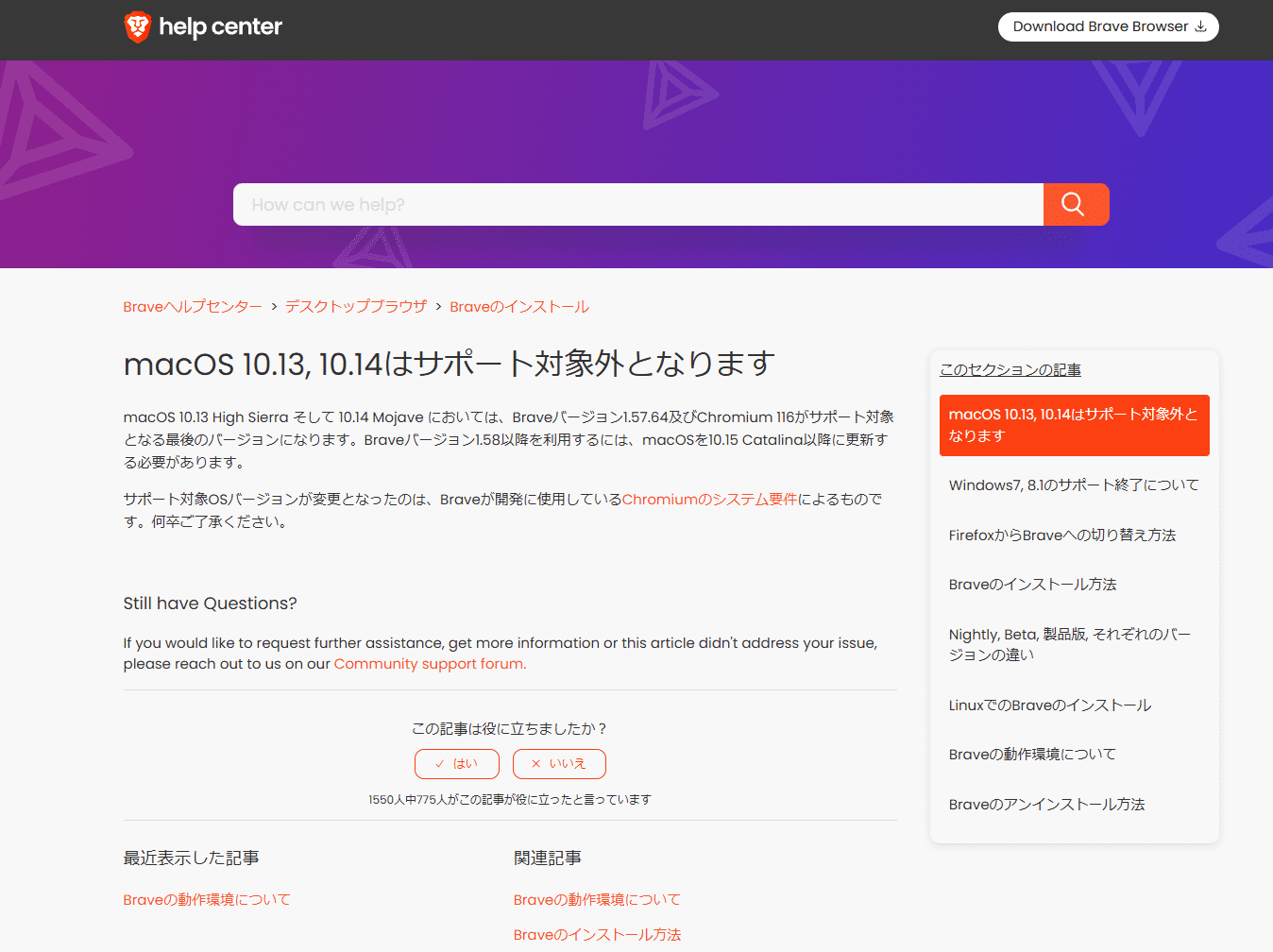Screen dimensions: 1273x952
Task: Select highlighted macOS 10.13, 10.14 sidebar article
Action: [x=1075, y=425]
